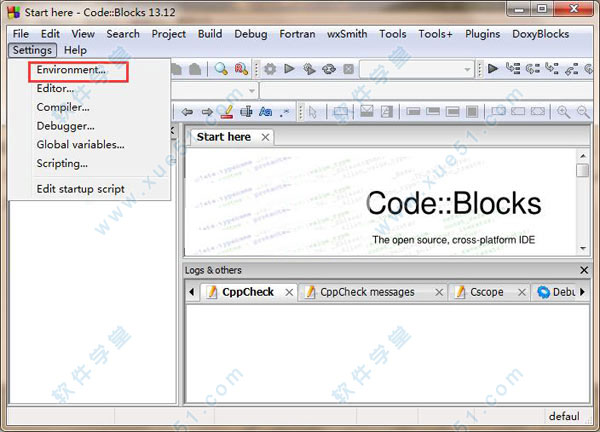Click the Rebuild arrows icon
Screen dimensions: 600x432
pos(329,69)
